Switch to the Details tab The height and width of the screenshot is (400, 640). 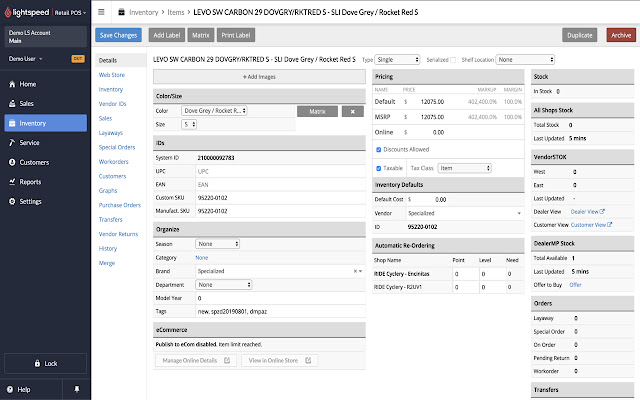pyautogui.click(x=108, y=60)
